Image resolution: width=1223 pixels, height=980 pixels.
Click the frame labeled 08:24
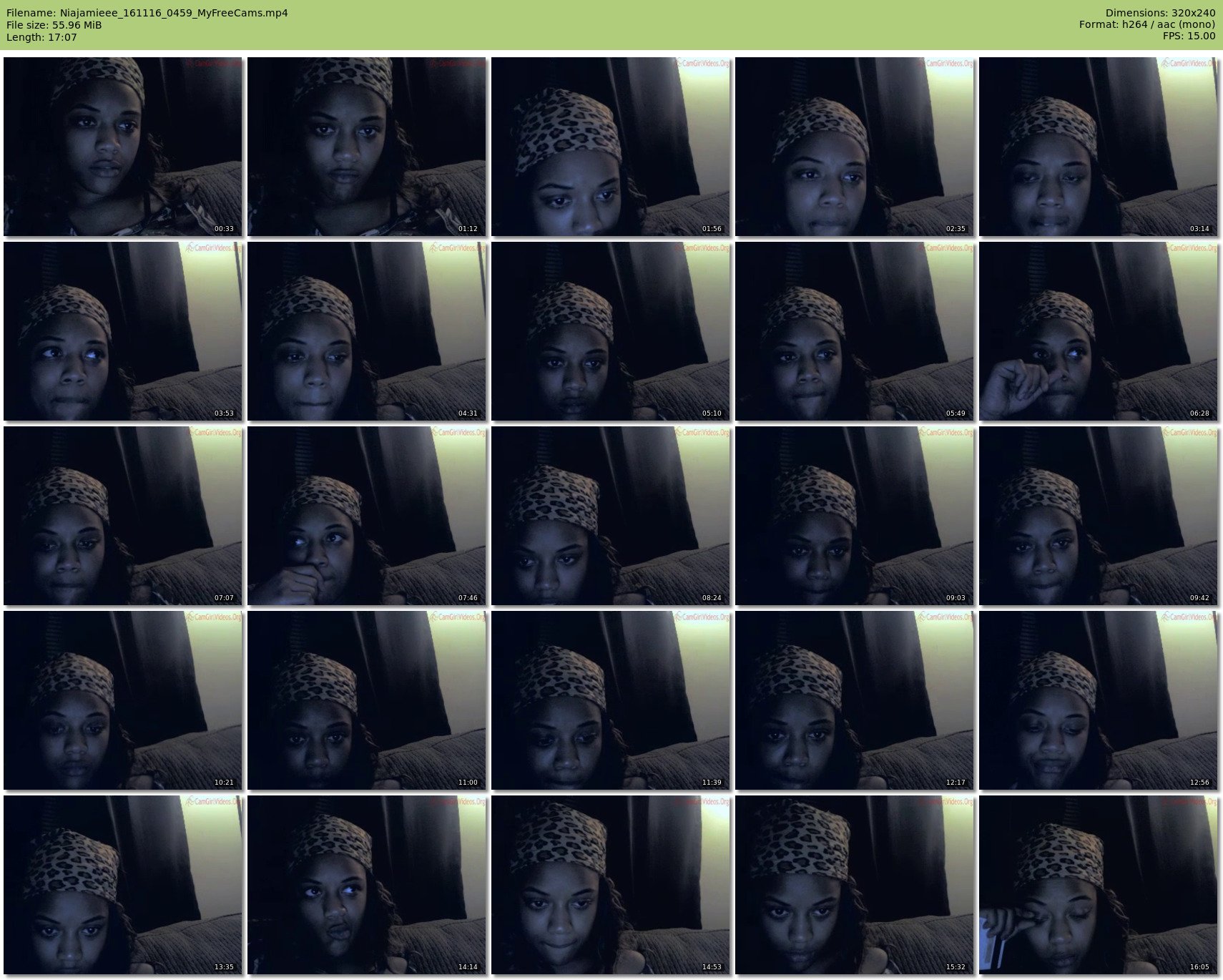pos(610,516)
